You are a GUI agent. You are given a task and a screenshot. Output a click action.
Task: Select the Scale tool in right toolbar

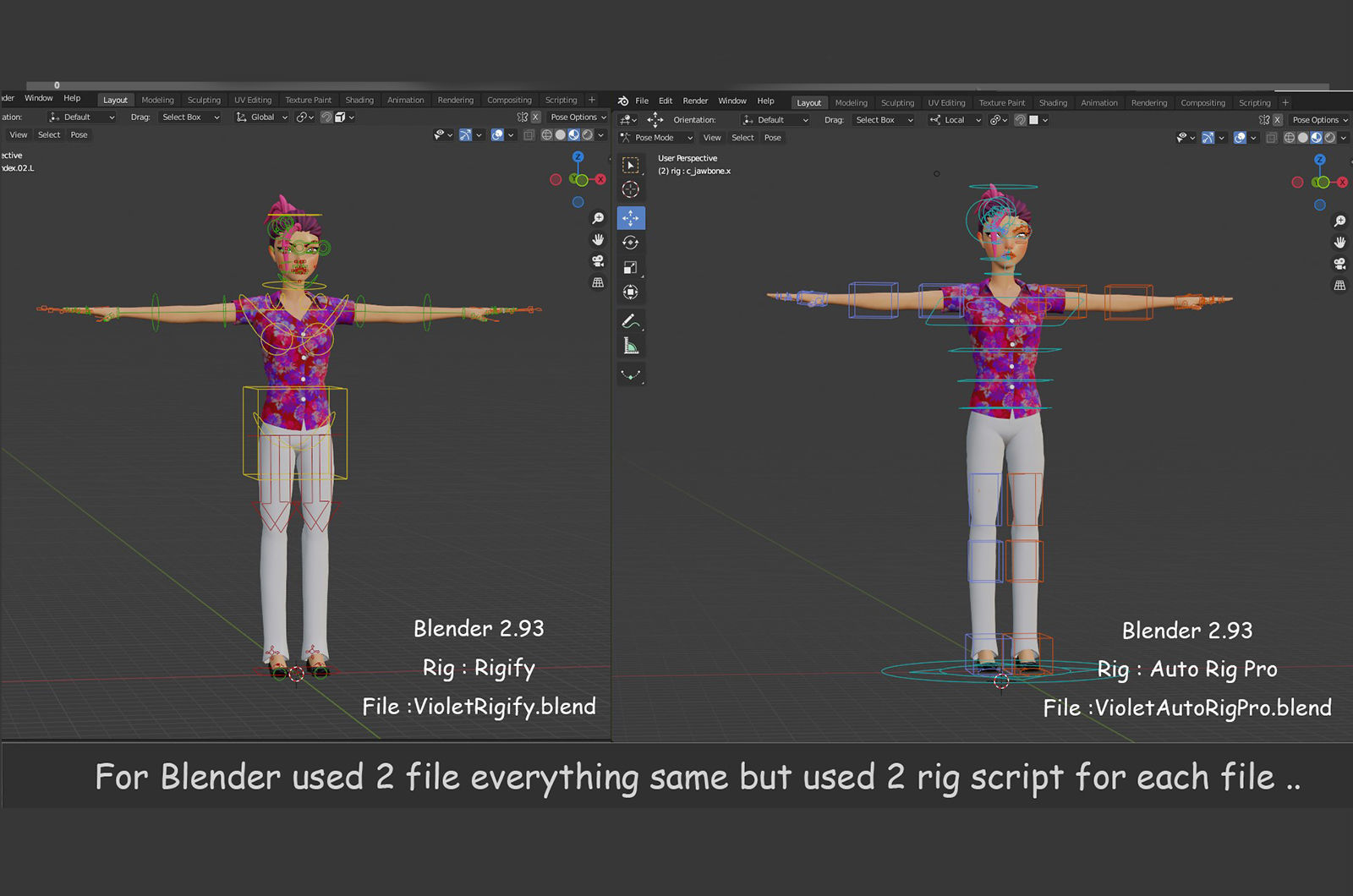tap(631, 267)
